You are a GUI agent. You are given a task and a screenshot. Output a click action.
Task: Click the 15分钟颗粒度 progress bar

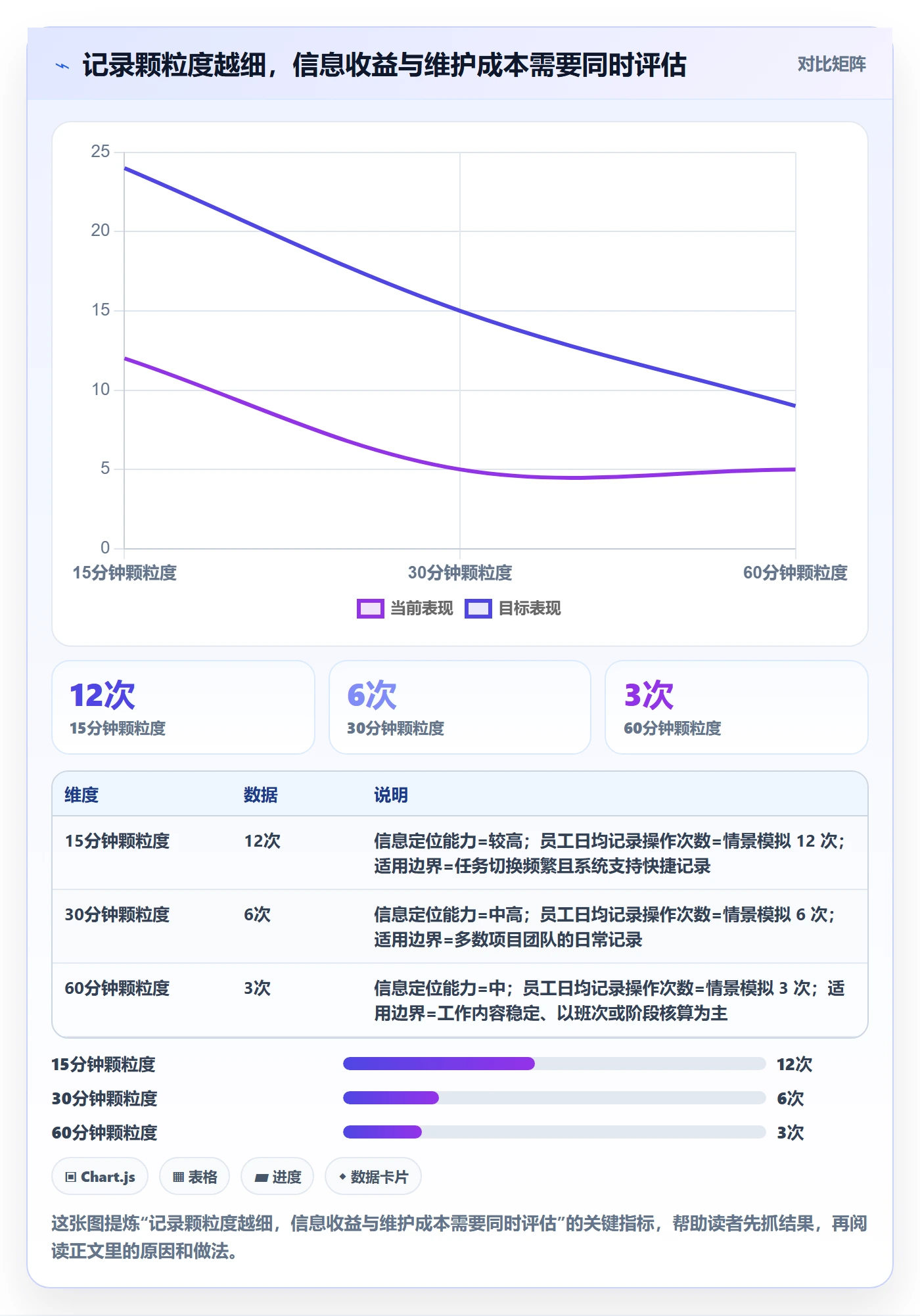pyautogui.click(x=554, y=1064)
